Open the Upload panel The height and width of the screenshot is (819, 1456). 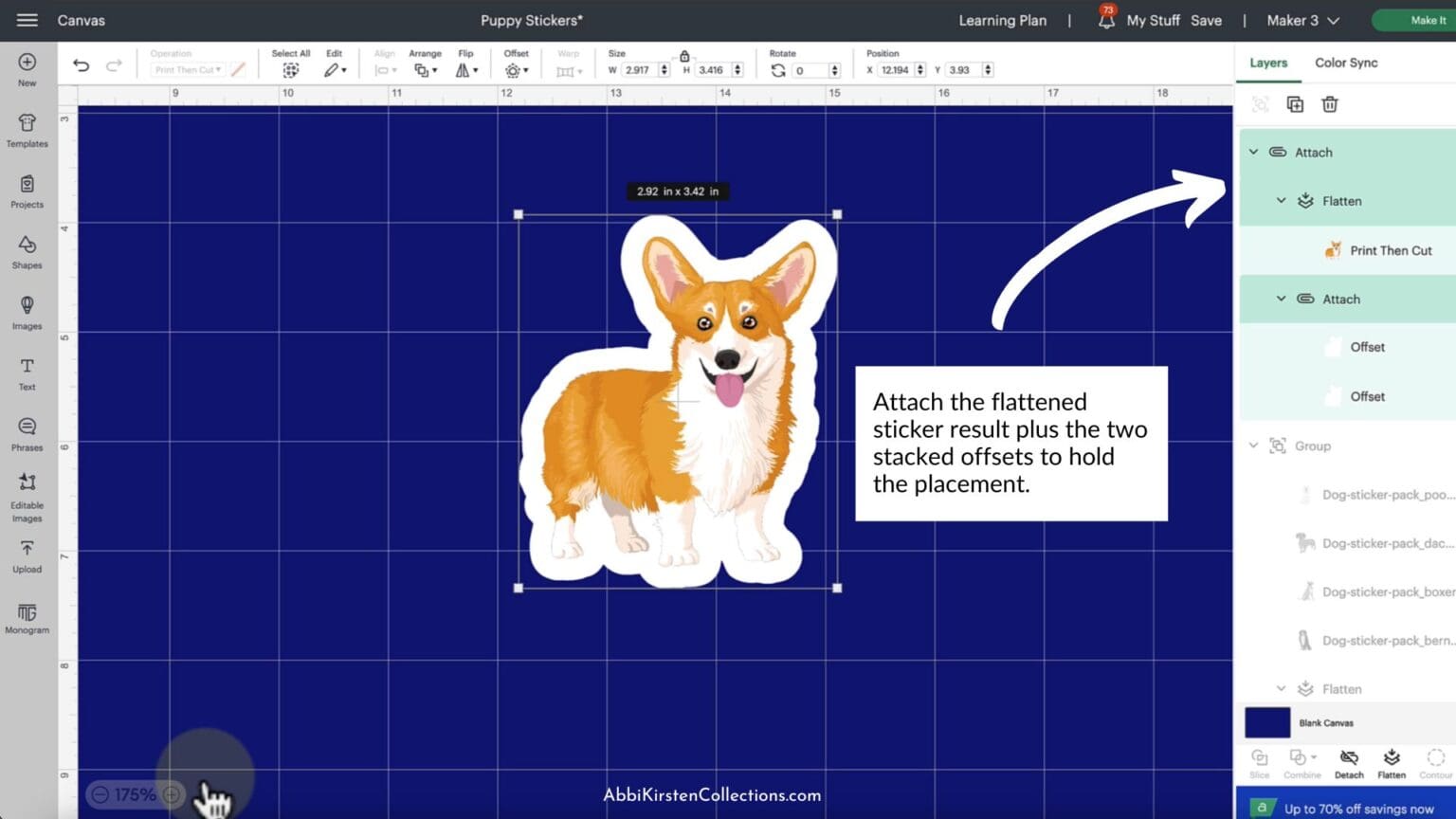[27, 556]
